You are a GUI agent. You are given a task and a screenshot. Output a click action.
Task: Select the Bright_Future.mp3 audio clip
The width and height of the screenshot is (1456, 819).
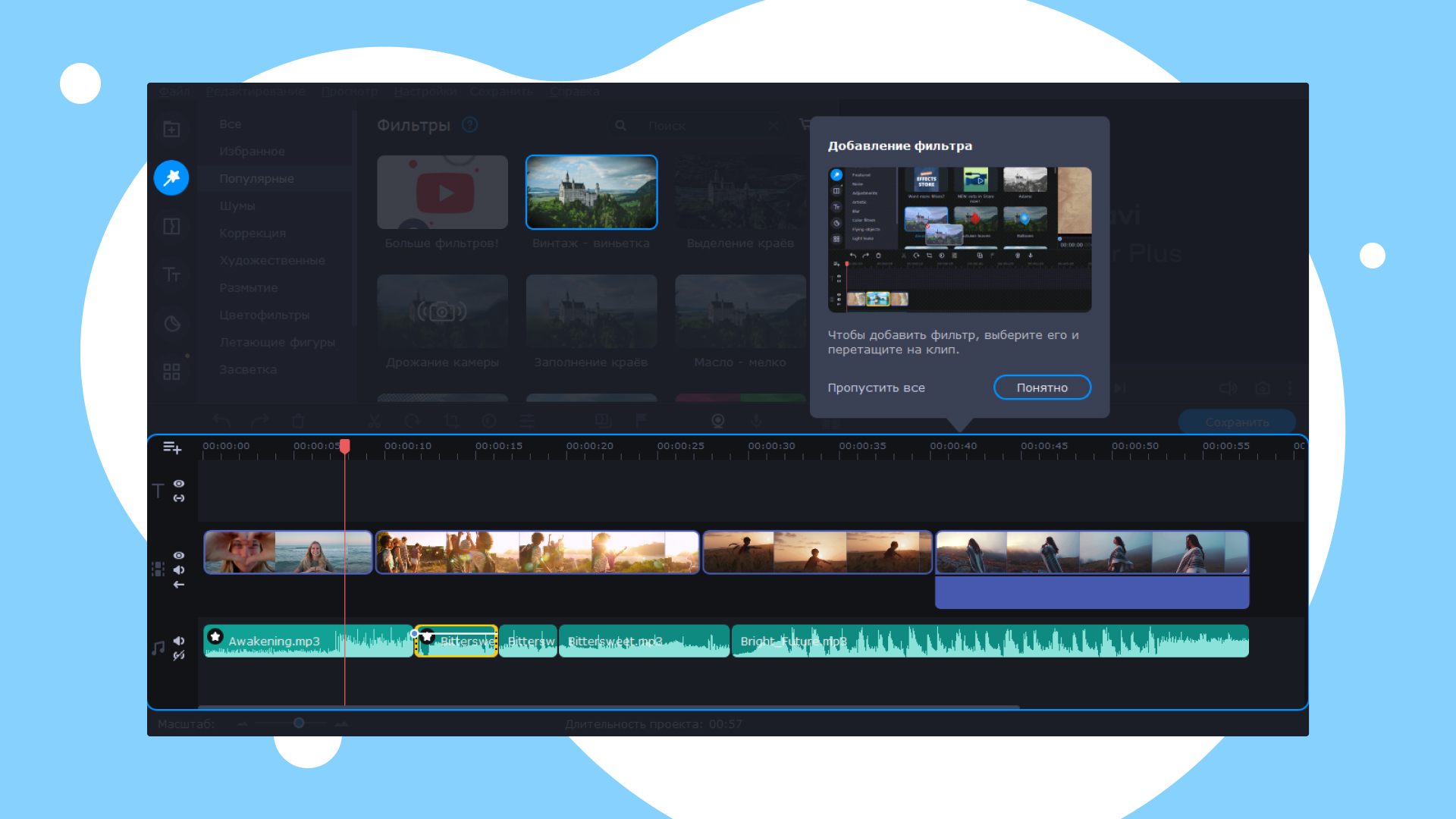pyautogui.click(x=990, y=641)
